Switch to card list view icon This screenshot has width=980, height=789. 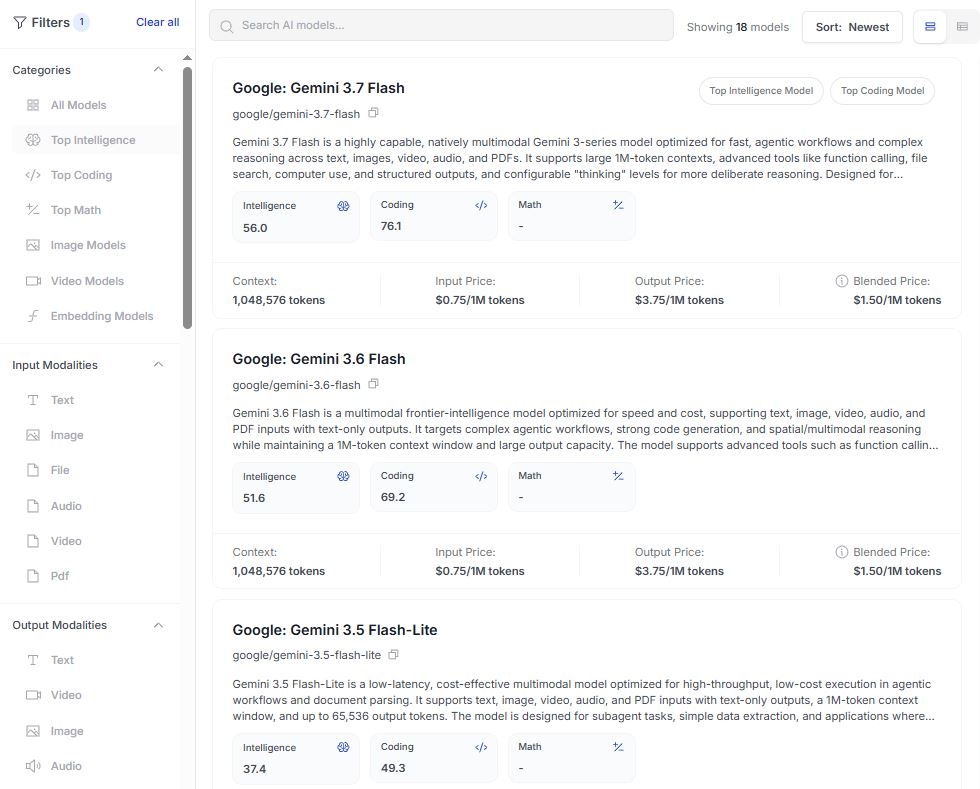[930, 26]
